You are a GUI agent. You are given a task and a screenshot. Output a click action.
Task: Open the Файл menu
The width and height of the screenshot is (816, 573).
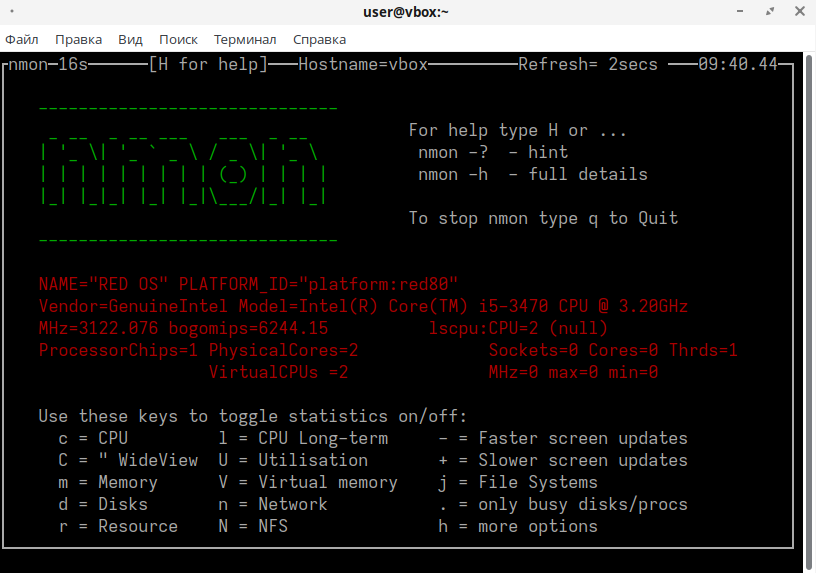tap(22, 40)
